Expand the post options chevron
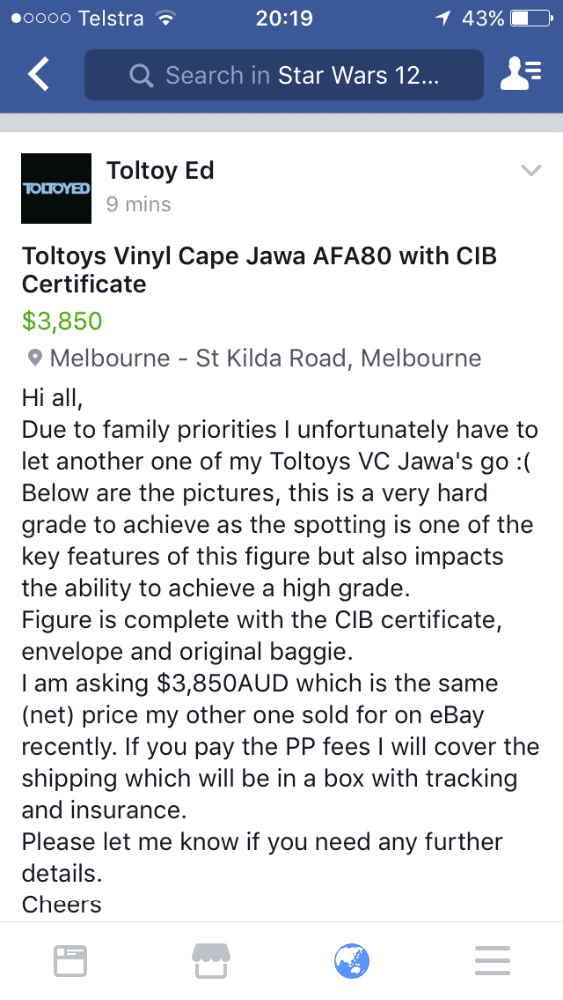The width and height of the screenshot is (563, 1000). click(531, 170)
